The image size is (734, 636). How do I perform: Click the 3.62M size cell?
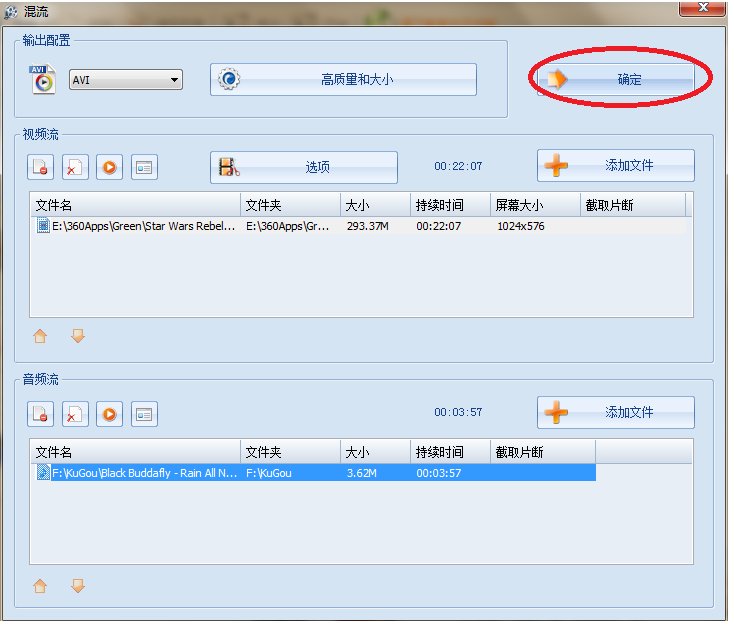(x=362, y=473)
